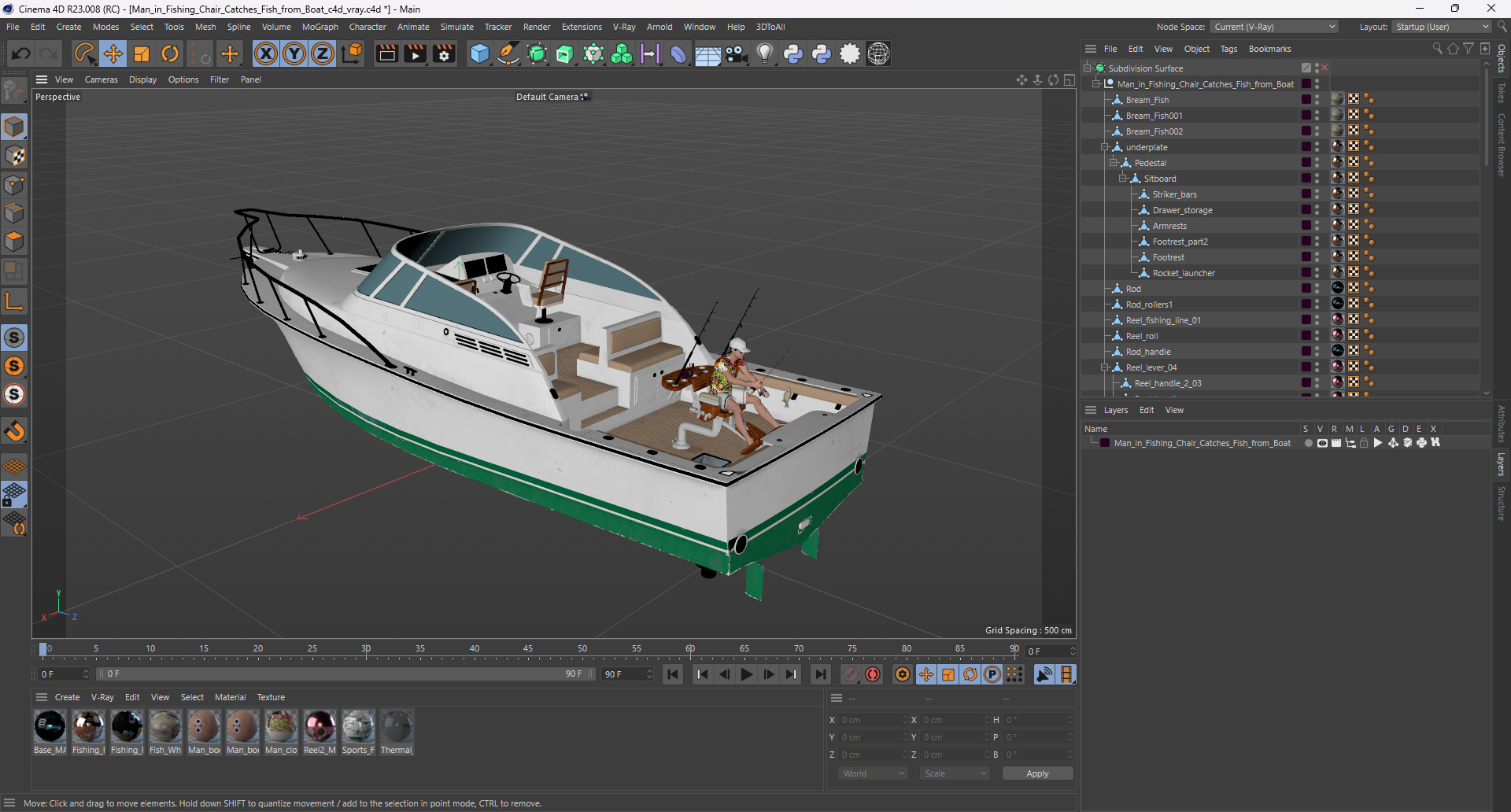The height and width of the screenshot is (812, 1511).
Task: Render to Picture Viewer icon
Action: point(415,54)
